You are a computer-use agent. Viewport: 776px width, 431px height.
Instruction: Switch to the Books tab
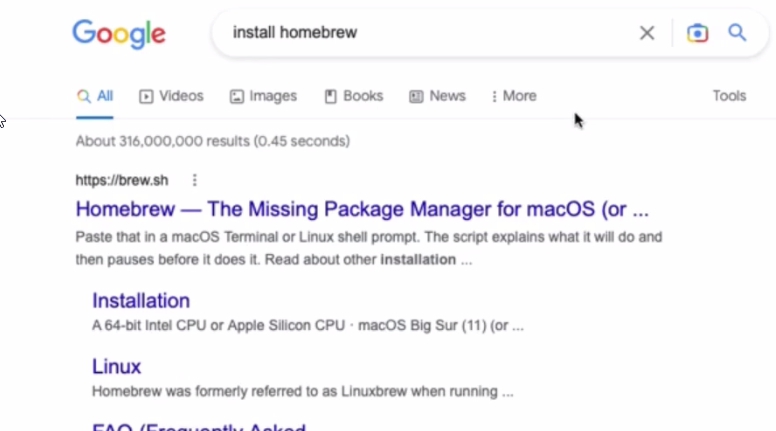(354, 96)
